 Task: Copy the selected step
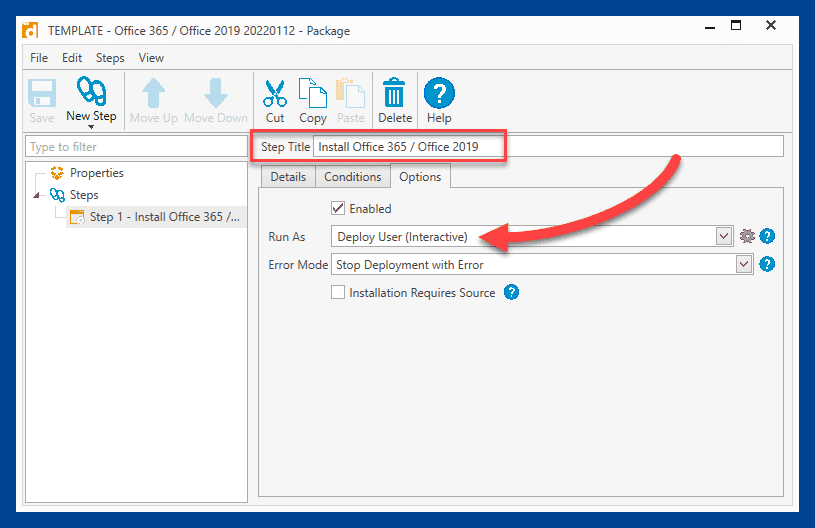313,101
